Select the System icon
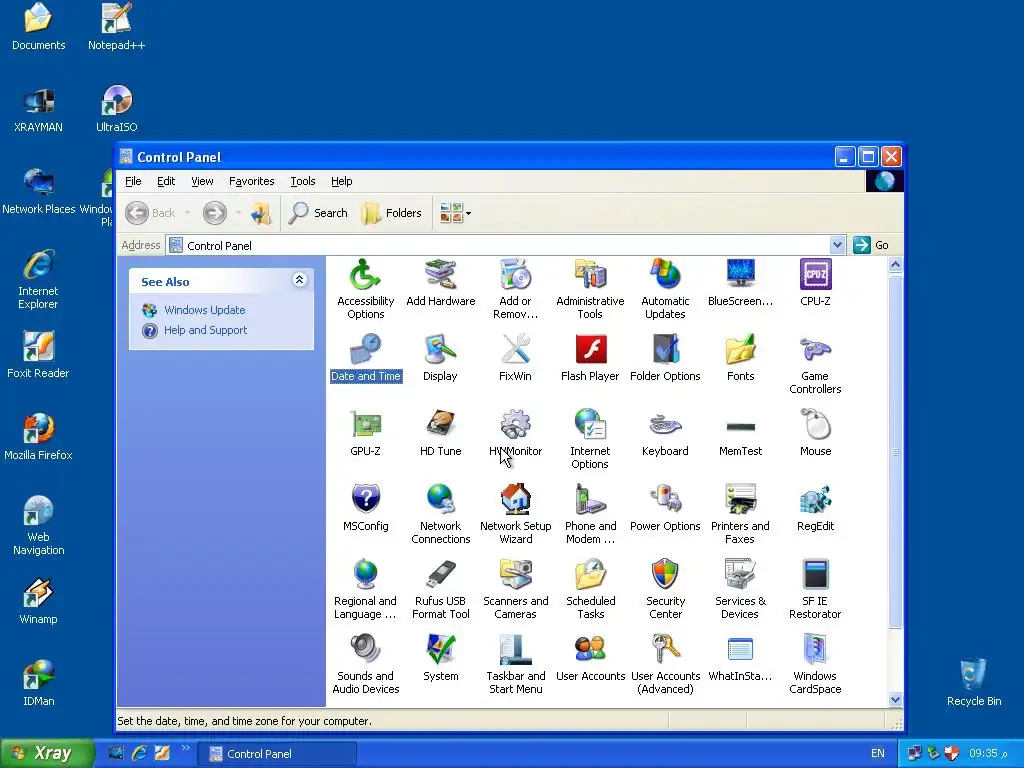 pos(441,658)
